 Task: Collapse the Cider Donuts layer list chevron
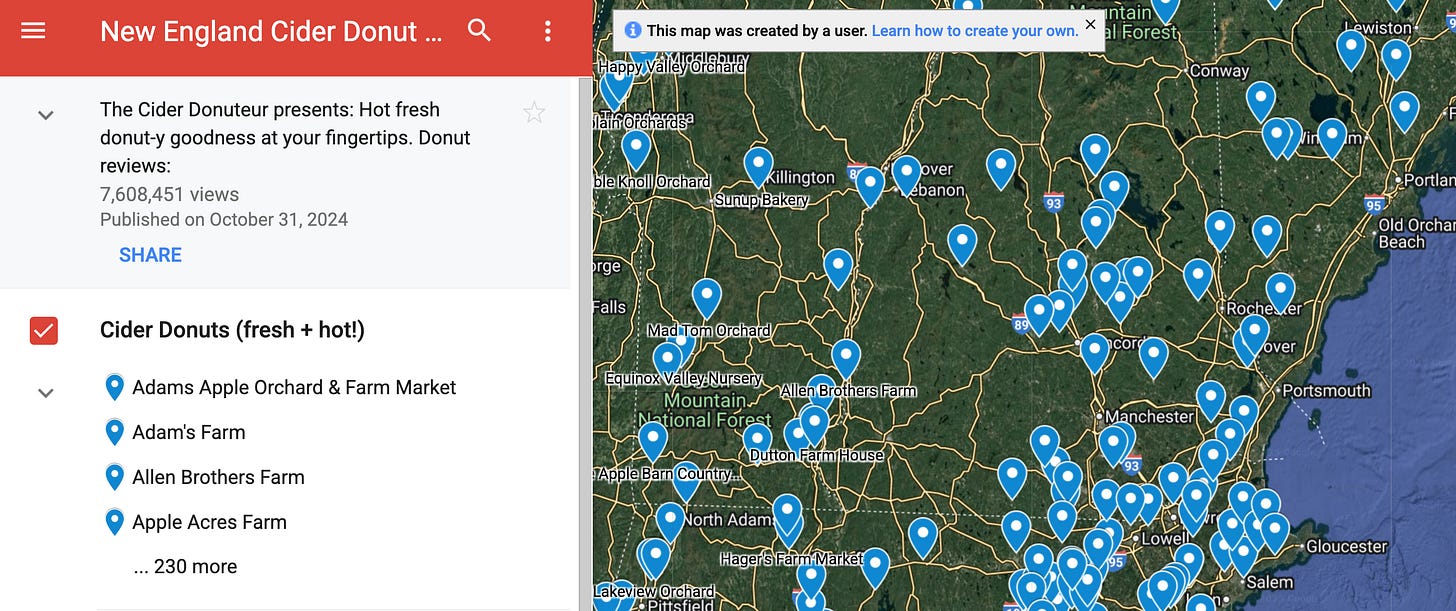[45, 393]
